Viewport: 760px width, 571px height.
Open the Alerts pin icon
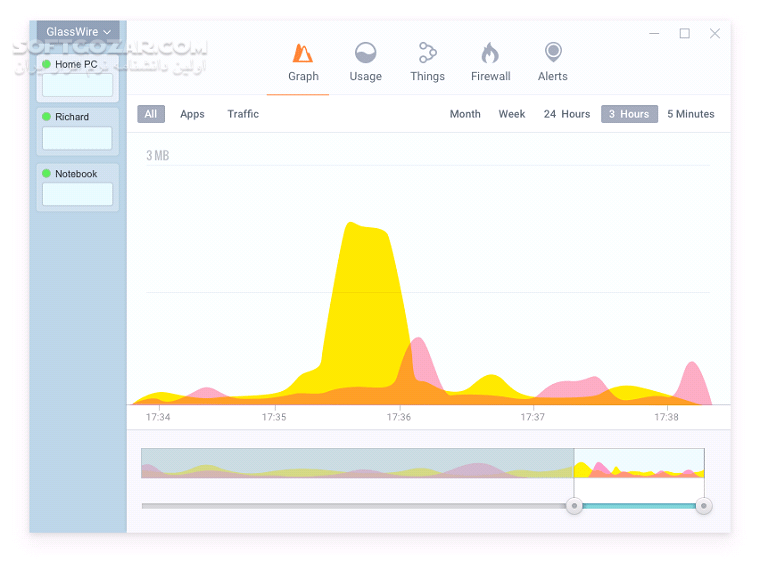[552, 52]
